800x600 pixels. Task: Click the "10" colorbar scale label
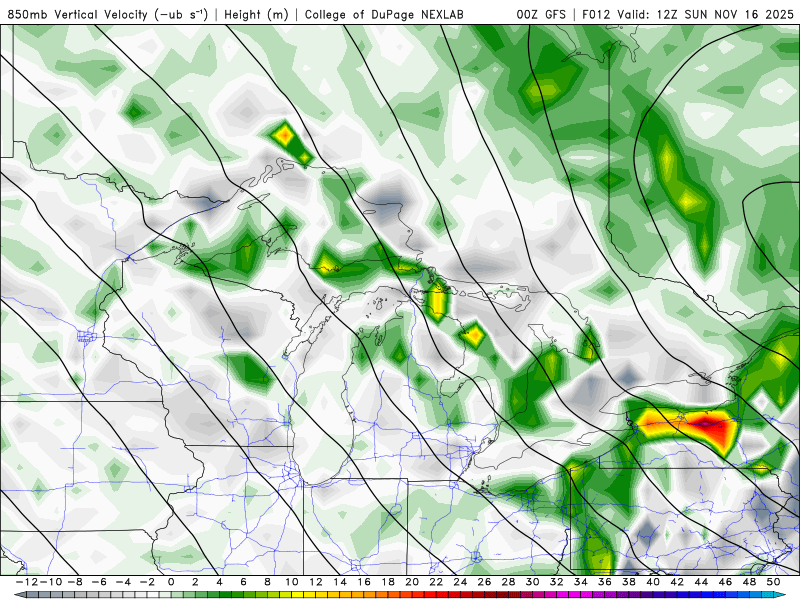(291, 582)
